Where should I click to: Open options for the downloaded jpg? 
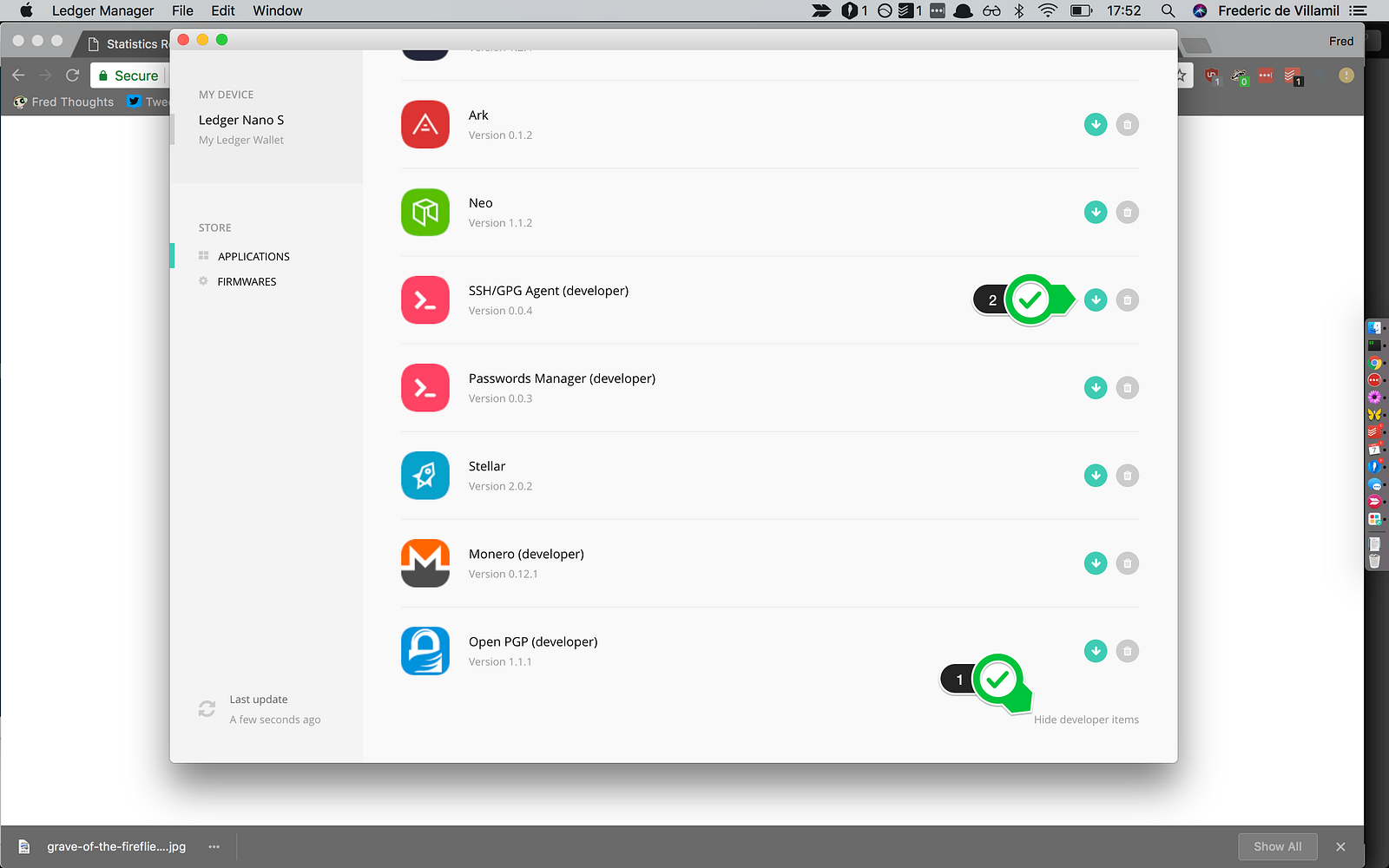pyautogui.click(x=214, y=846)
